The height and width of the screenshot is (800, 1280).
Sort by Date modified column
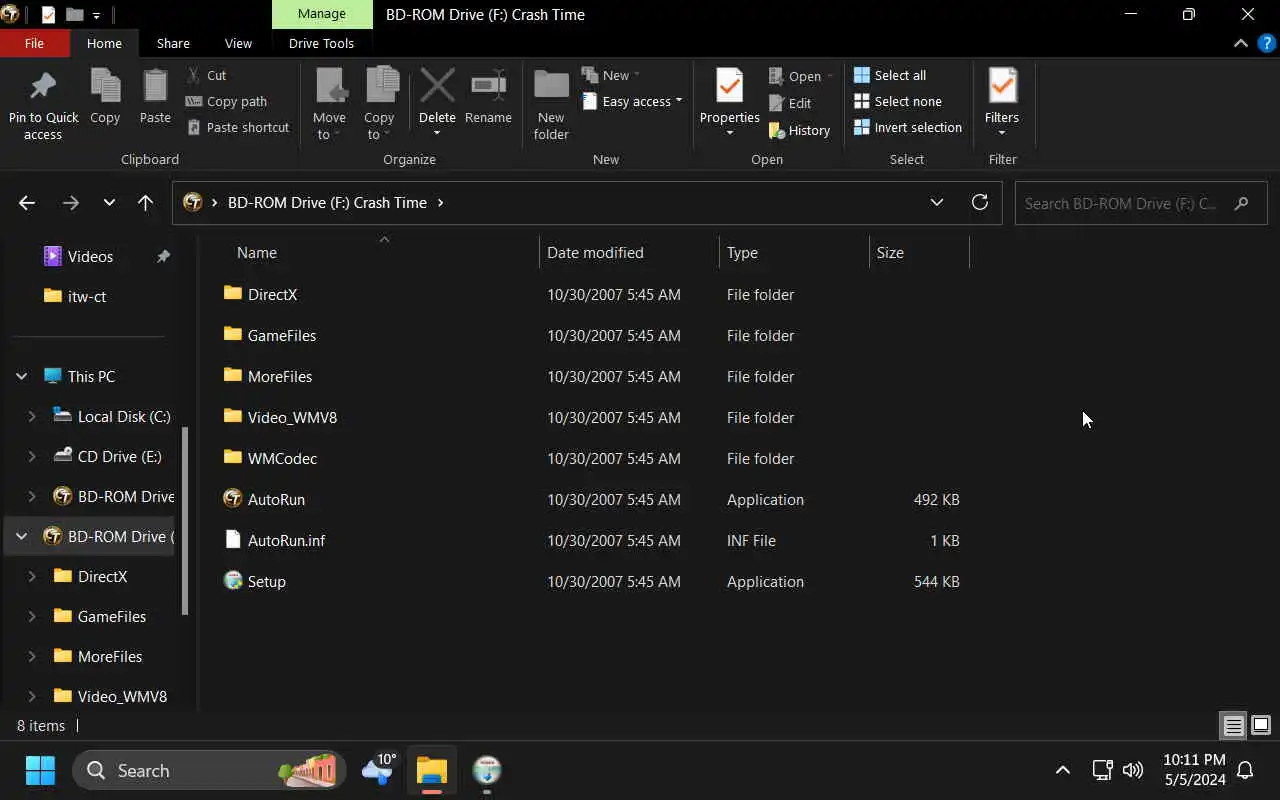tap(629, 252)
